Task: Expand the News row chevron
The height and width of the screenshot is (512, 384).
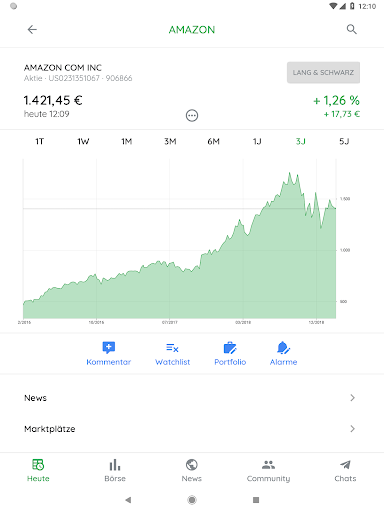Action: click(352, 398)
